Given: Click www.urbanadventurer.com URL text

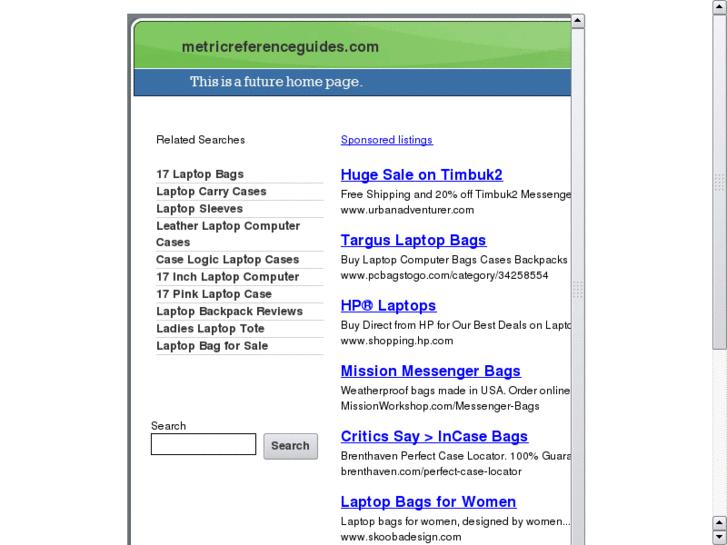Looking at the screenshot, I should pos(407,210).
